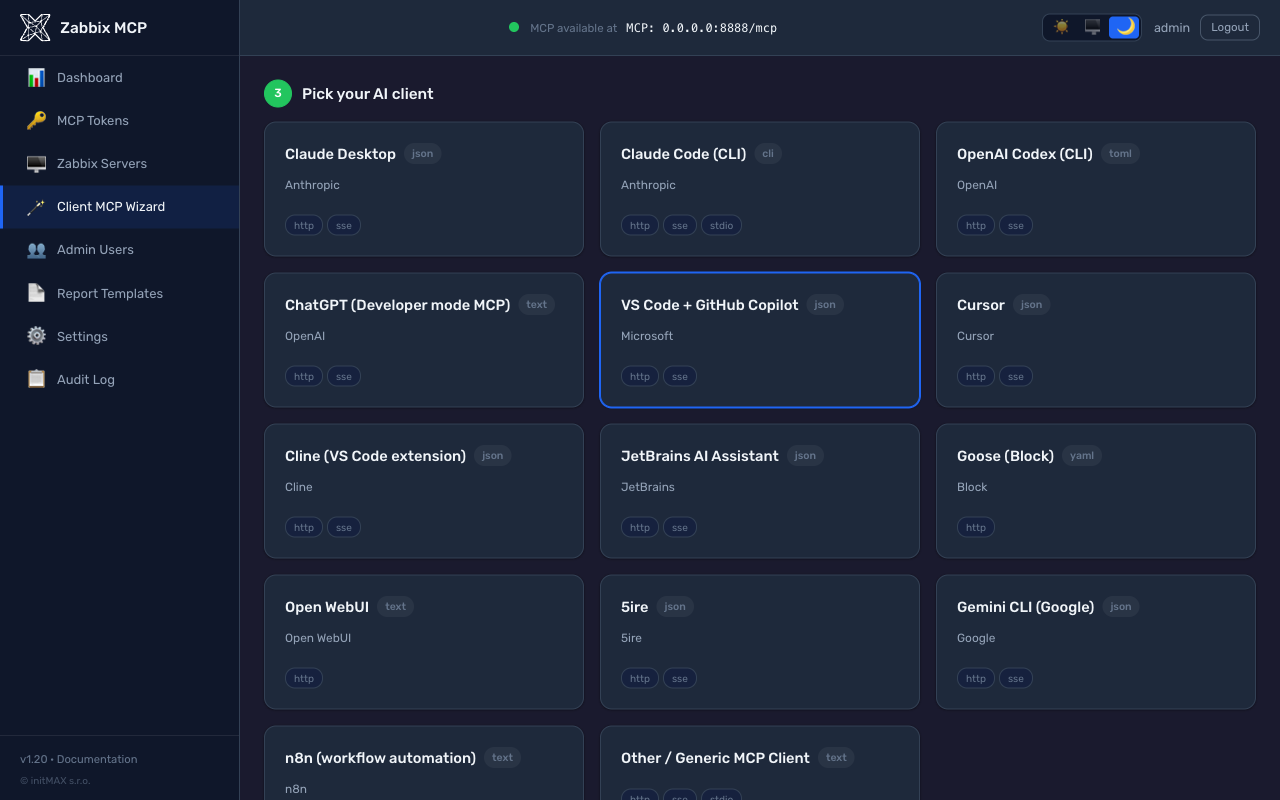Image resolution: width=1280 pixels, height=800 pixels.
Task: Click the toml badge on OpenAI Codex
Action: 1121,154
